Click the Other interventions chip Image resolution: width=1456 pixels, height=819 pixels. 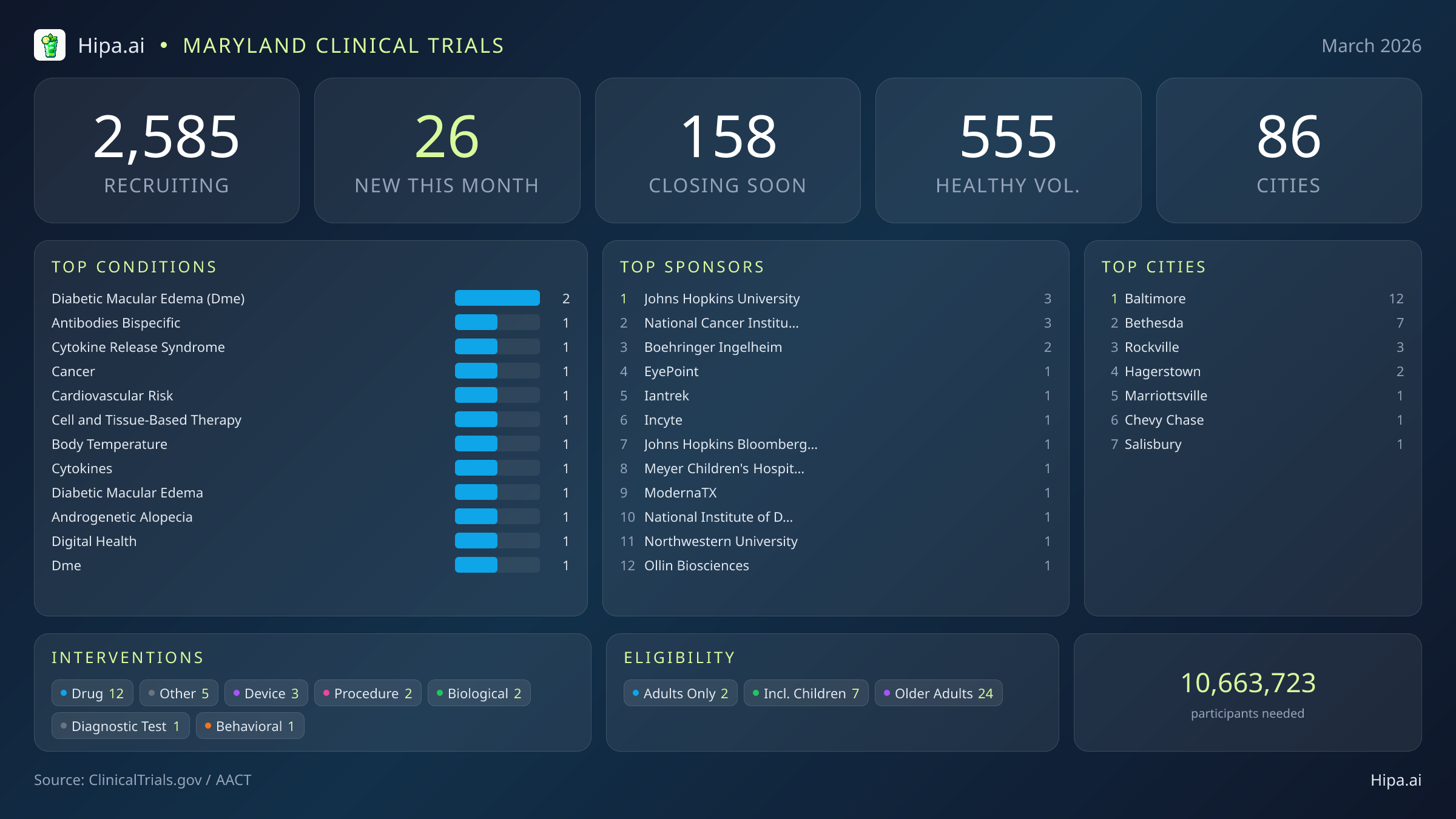point(178,693)
